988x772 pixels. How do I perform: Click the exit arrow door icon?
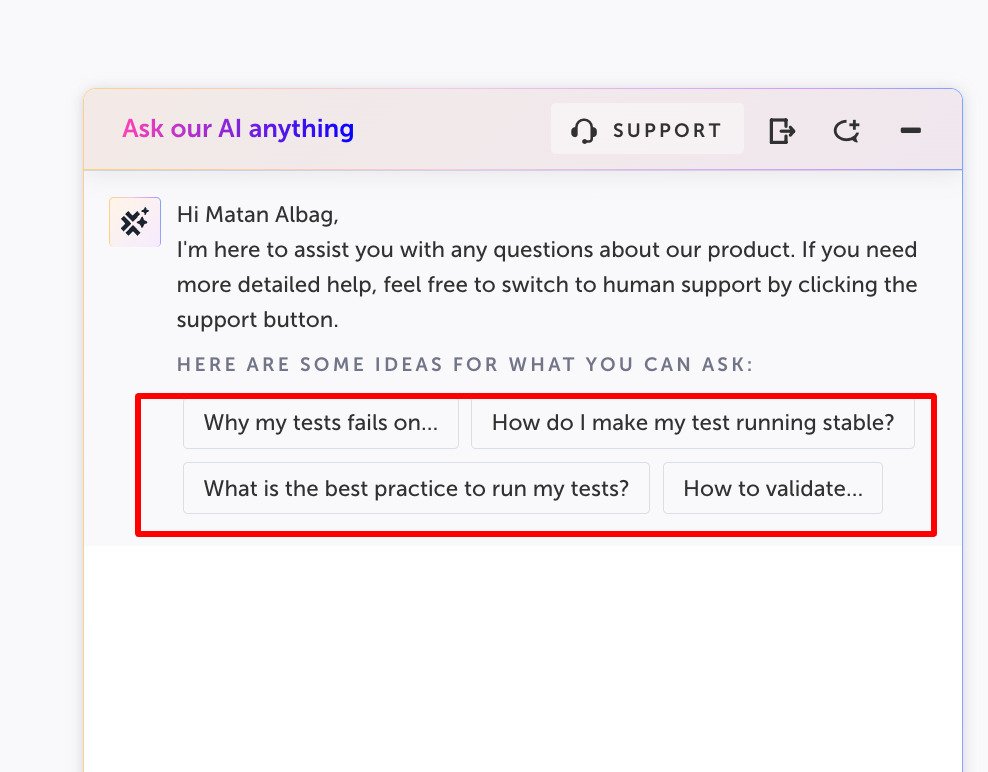pos(782,130)
